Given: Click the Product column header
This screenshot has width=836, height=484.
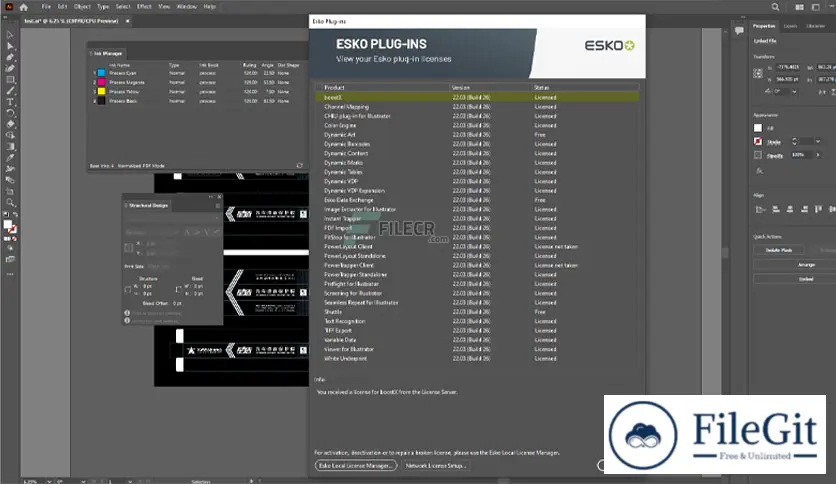Looking at the screenshot, I should pyautogui.click(x=382, y=87).
